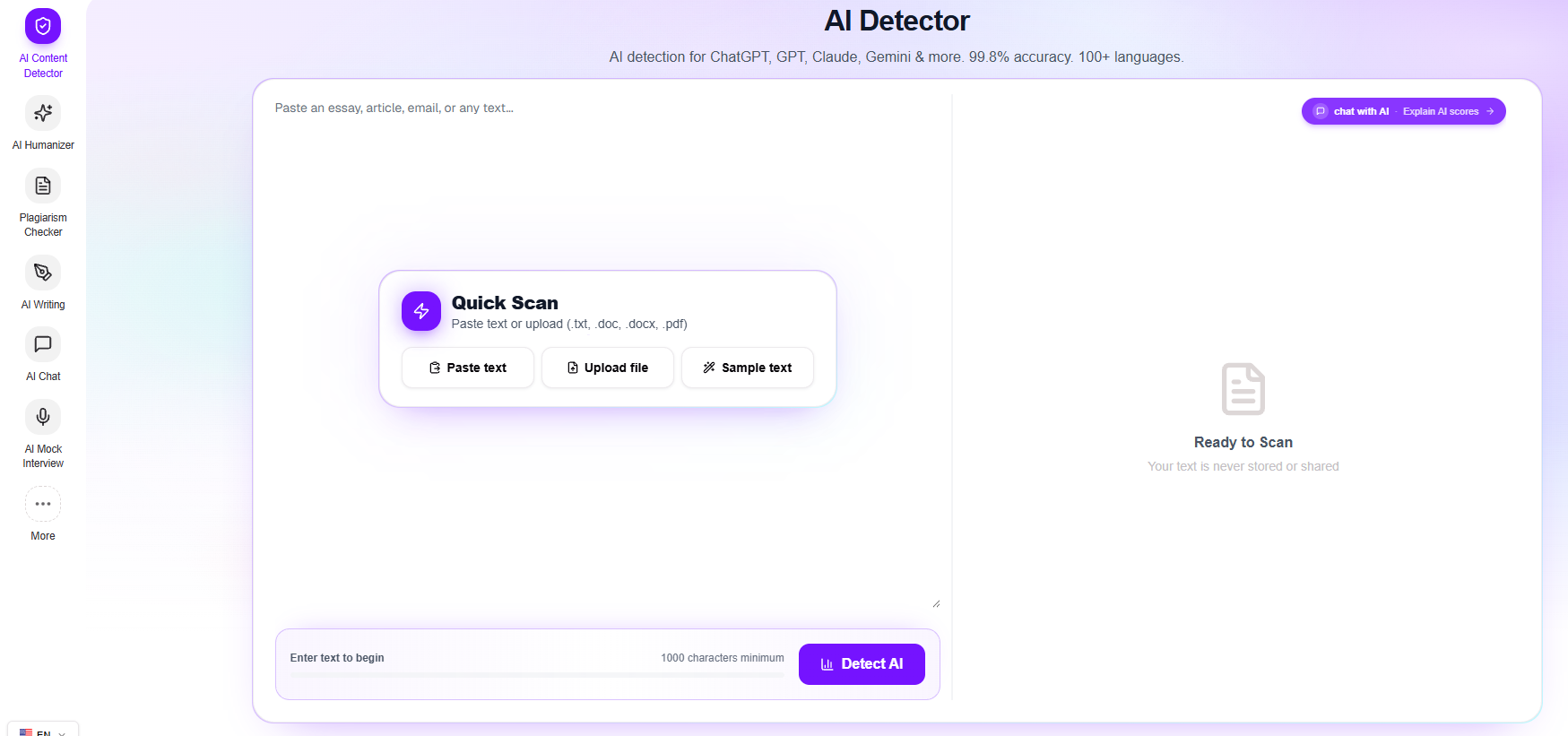1568x736 pixels.
Task: Choose the Upload file option
Action: coord(608,368)
